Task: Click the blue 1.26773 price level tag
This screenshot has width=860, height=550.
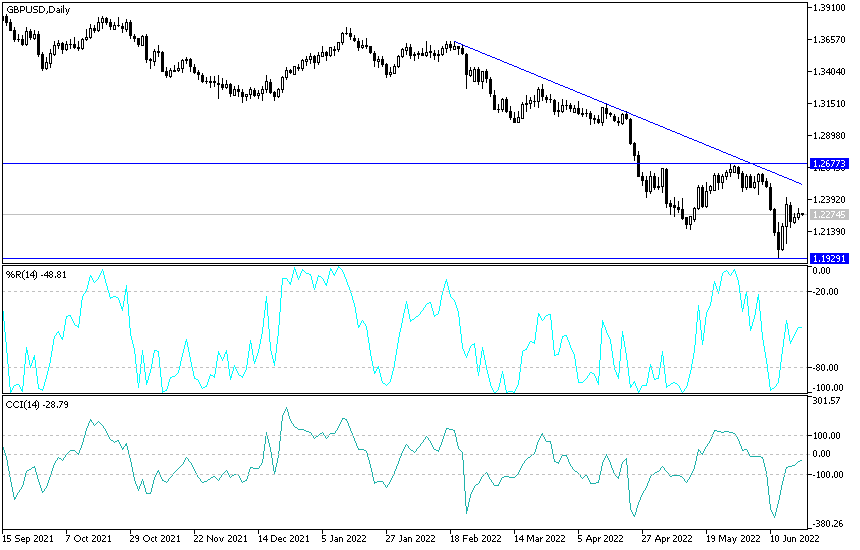Action: click(829, 163)
